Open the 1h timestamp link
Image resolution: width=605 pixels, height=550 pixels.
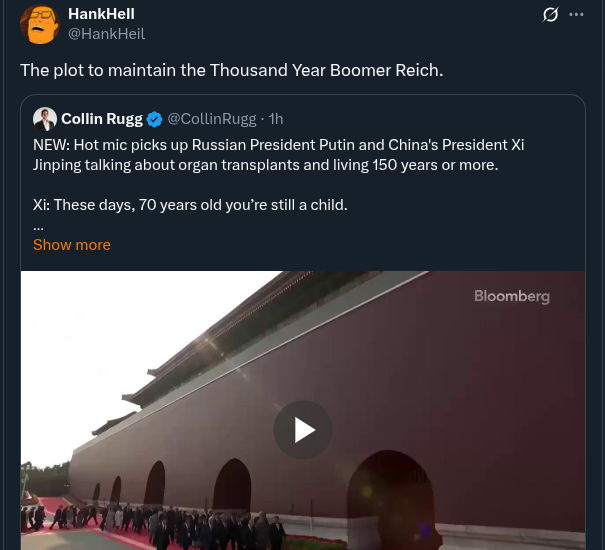276,119
